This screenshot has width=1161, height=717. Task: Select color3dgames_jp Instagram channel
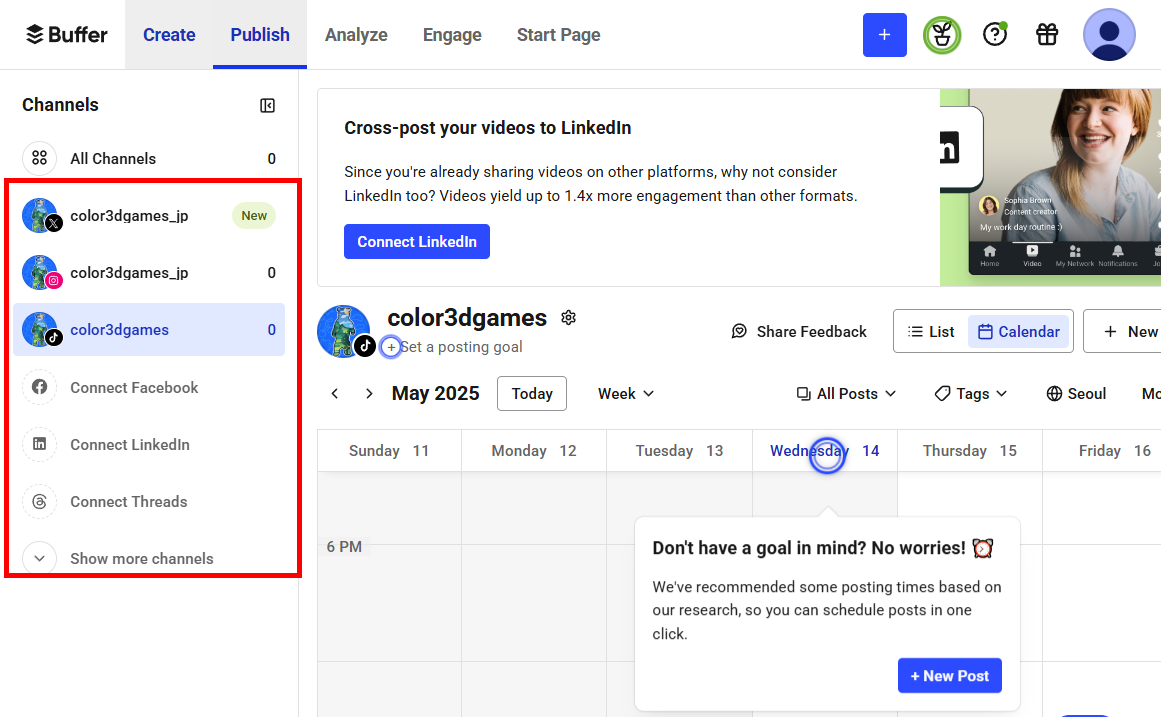click(x=149, y=273)
